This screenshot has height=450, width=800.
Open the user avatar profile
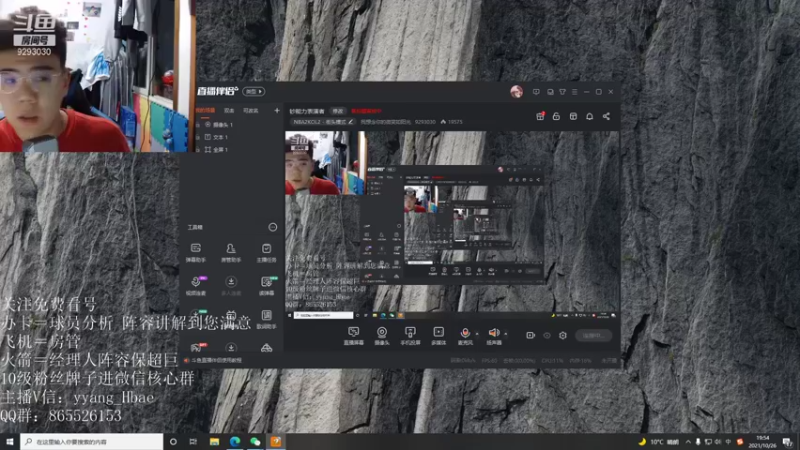(516, 92)
